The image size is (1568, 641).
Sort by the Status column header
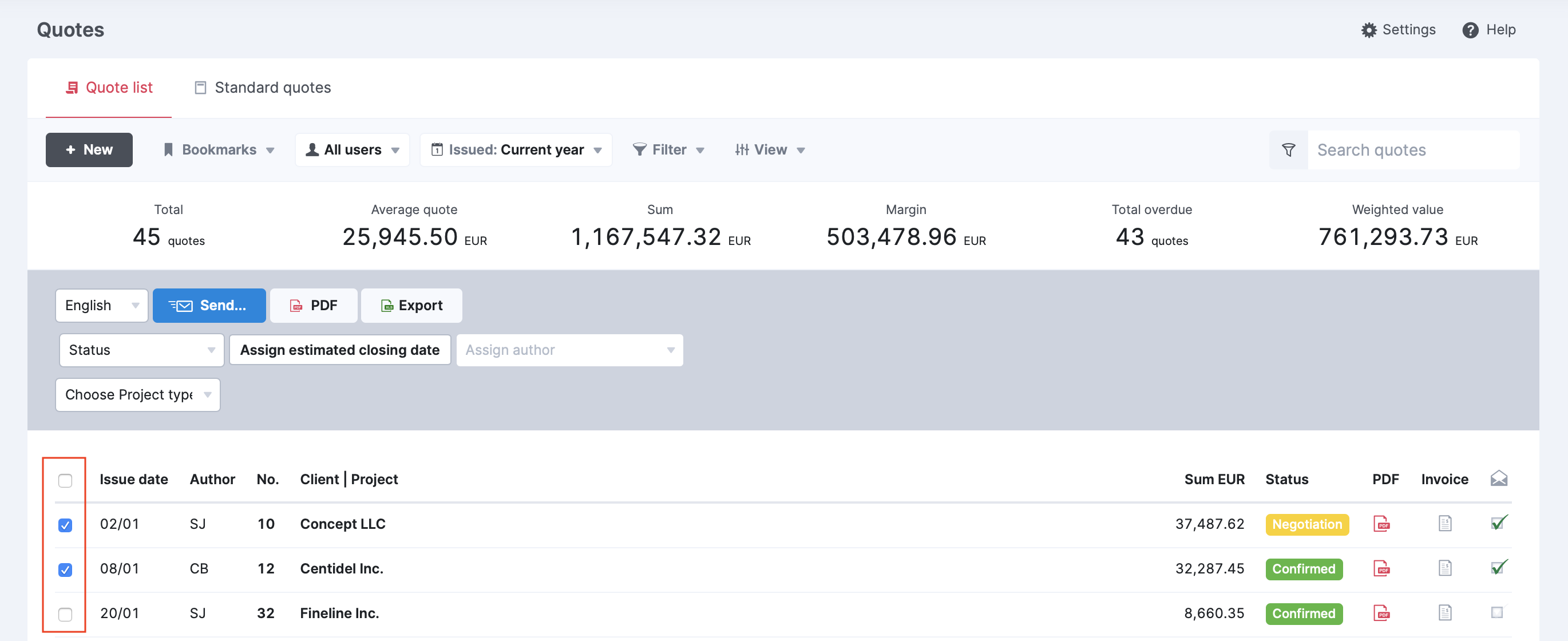pos(1287,479)
